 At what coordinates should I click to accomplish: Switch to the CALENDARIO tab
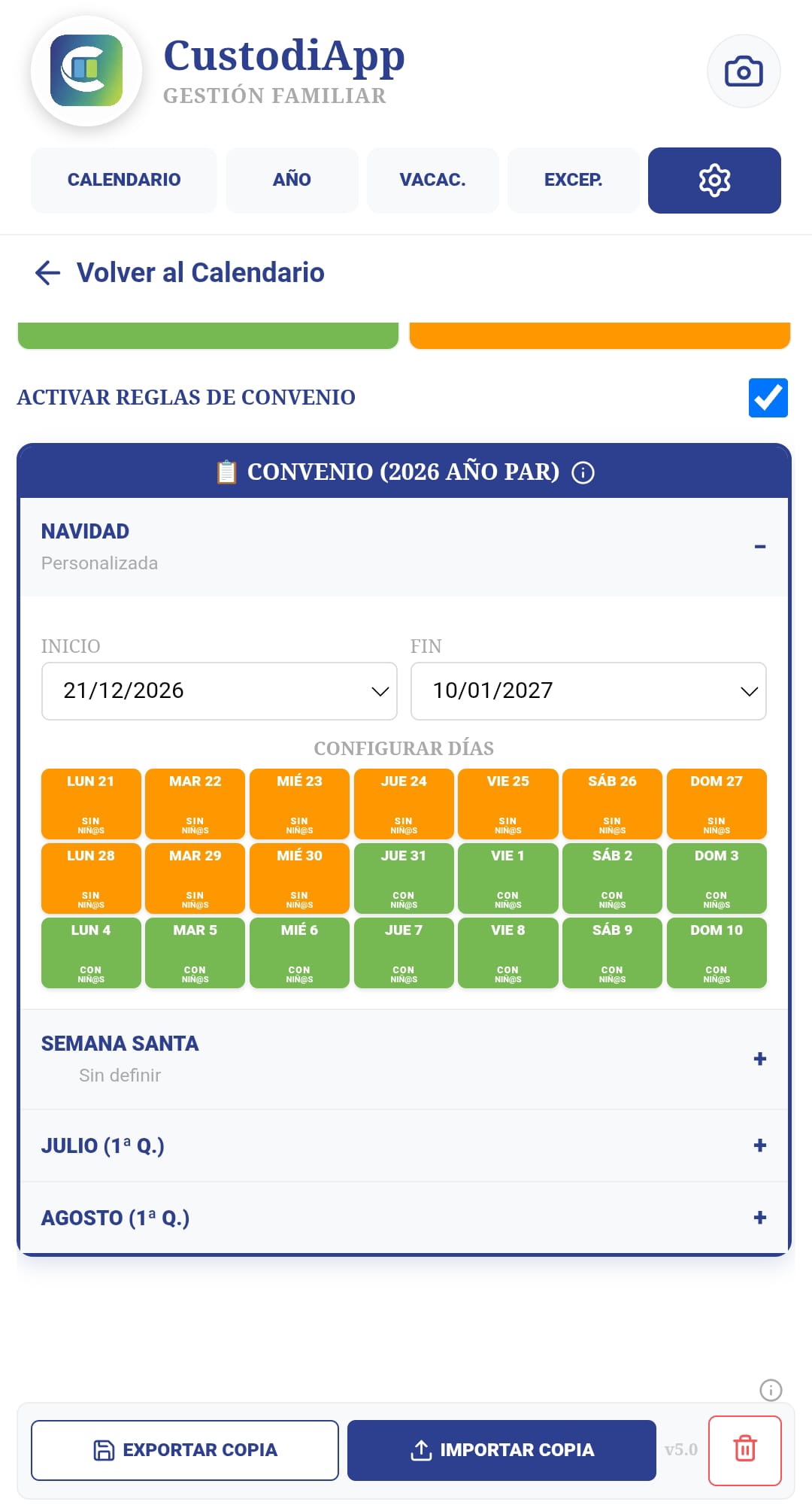coord(123,181)
